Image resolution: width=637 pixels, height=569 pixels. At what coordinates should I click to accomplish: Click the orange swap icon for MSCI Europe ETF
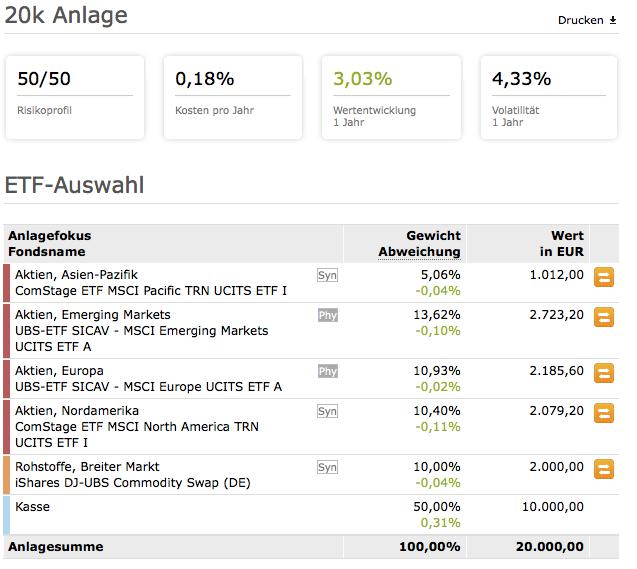click(x=604, y=373)
